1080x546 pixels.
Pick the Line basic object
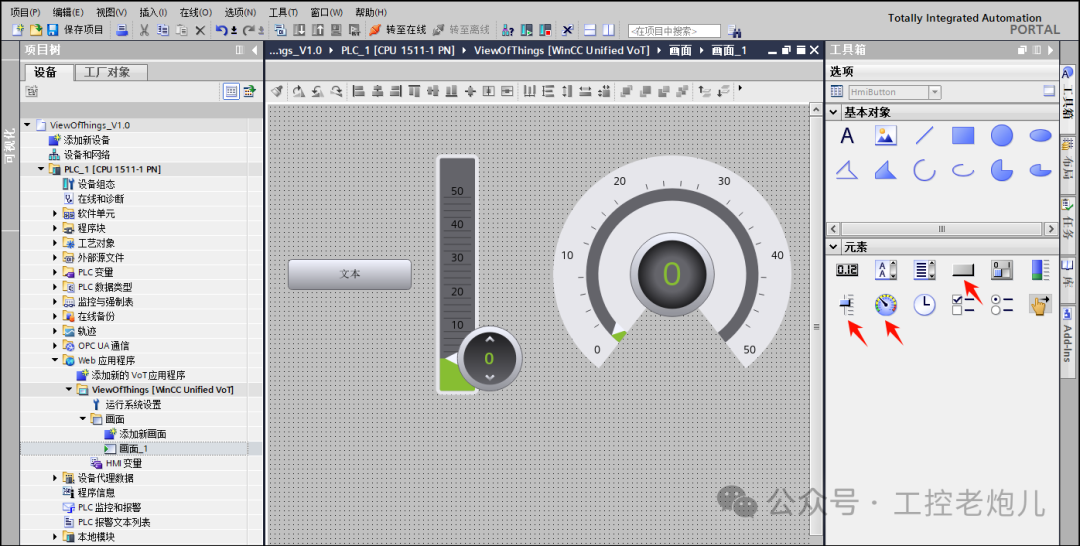click(x=924, y=136)
